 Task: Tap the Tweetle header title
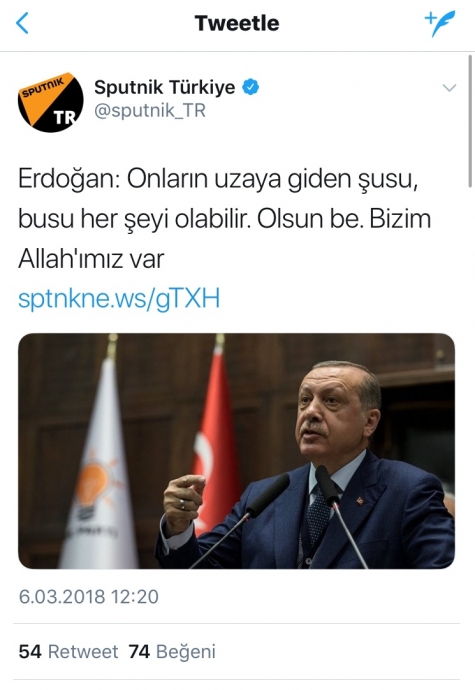click(x=237, y=23)
